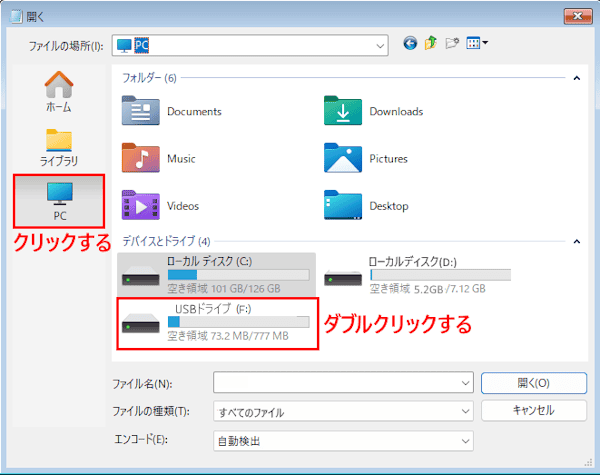Expand the ファイルの場所 location dropdown
The width and height of the screenshot is (600, 475).
[x=381, y=45]
